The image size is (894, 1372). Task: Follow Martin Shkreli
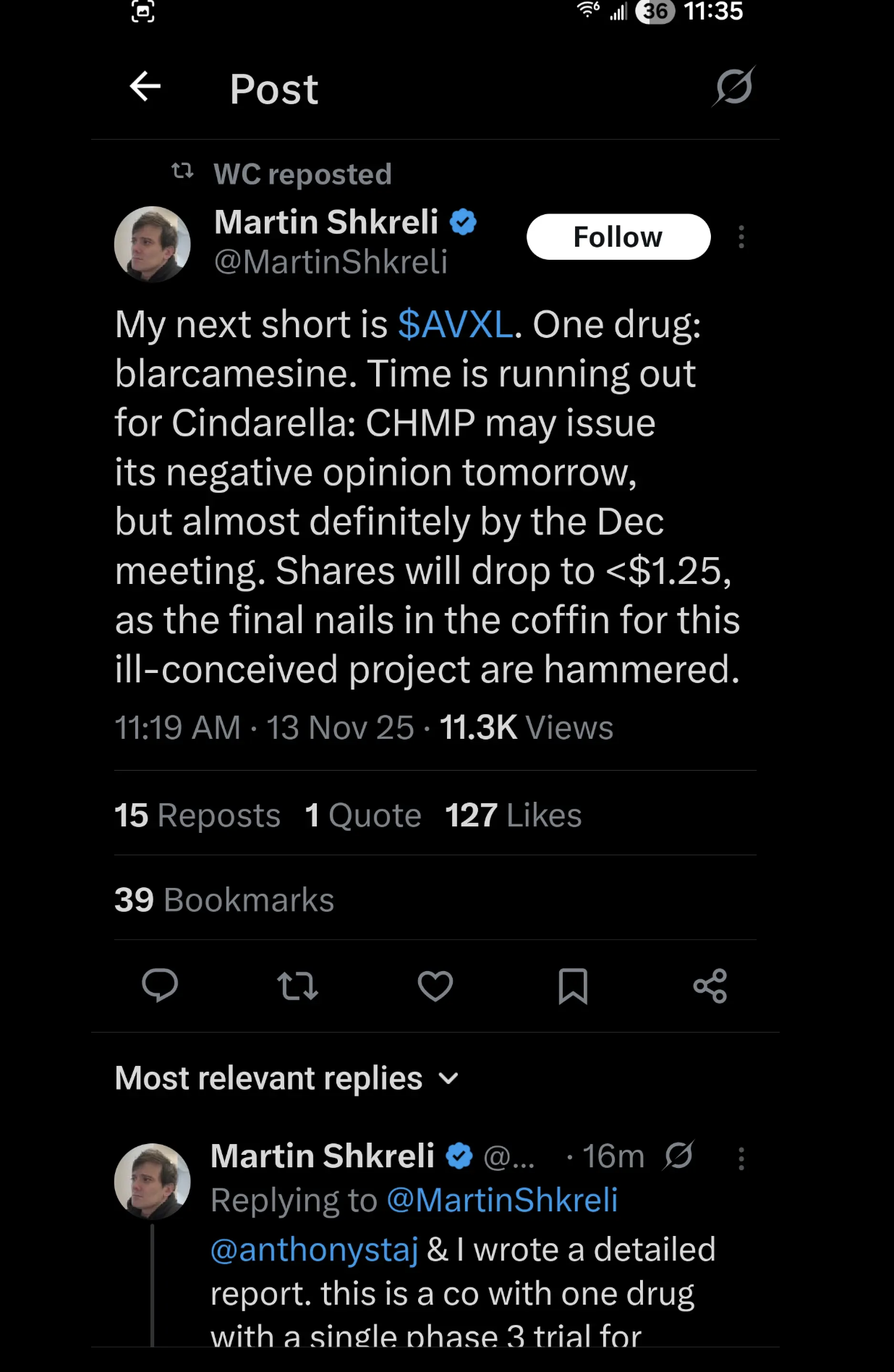[x=618, y=237]
